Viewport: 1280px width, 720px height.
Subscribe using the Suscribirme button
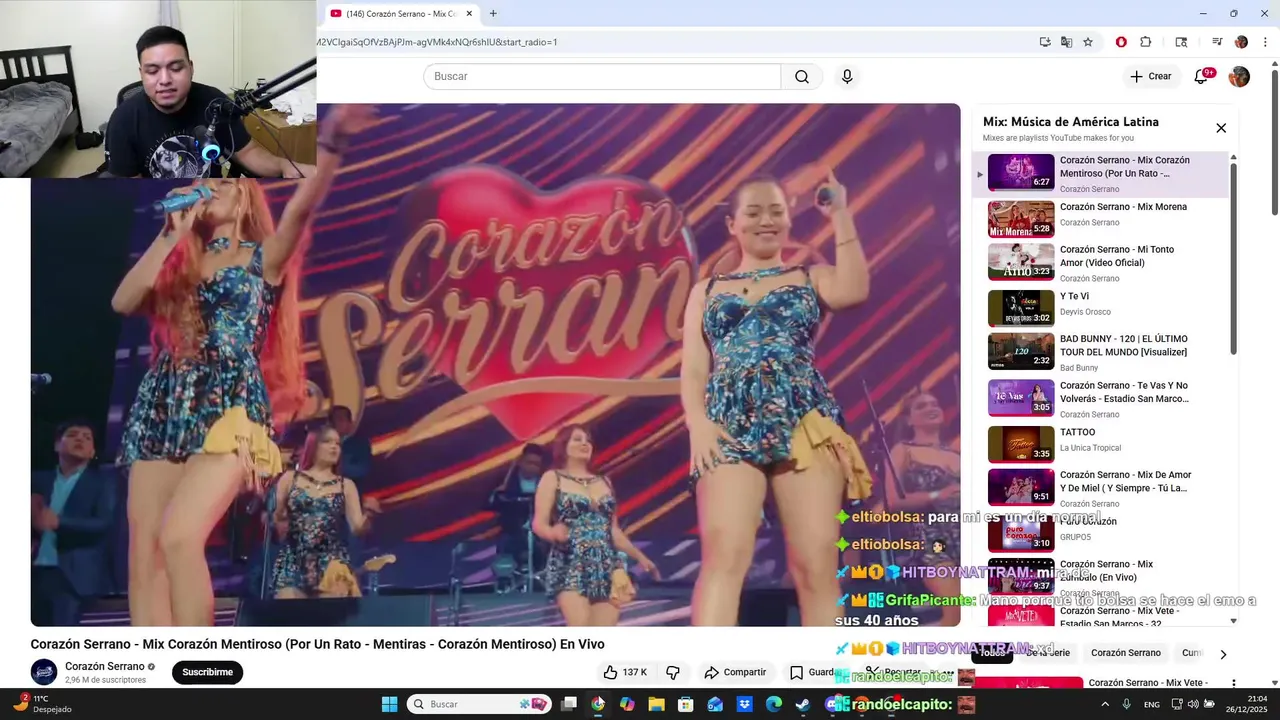pos(207,672)
